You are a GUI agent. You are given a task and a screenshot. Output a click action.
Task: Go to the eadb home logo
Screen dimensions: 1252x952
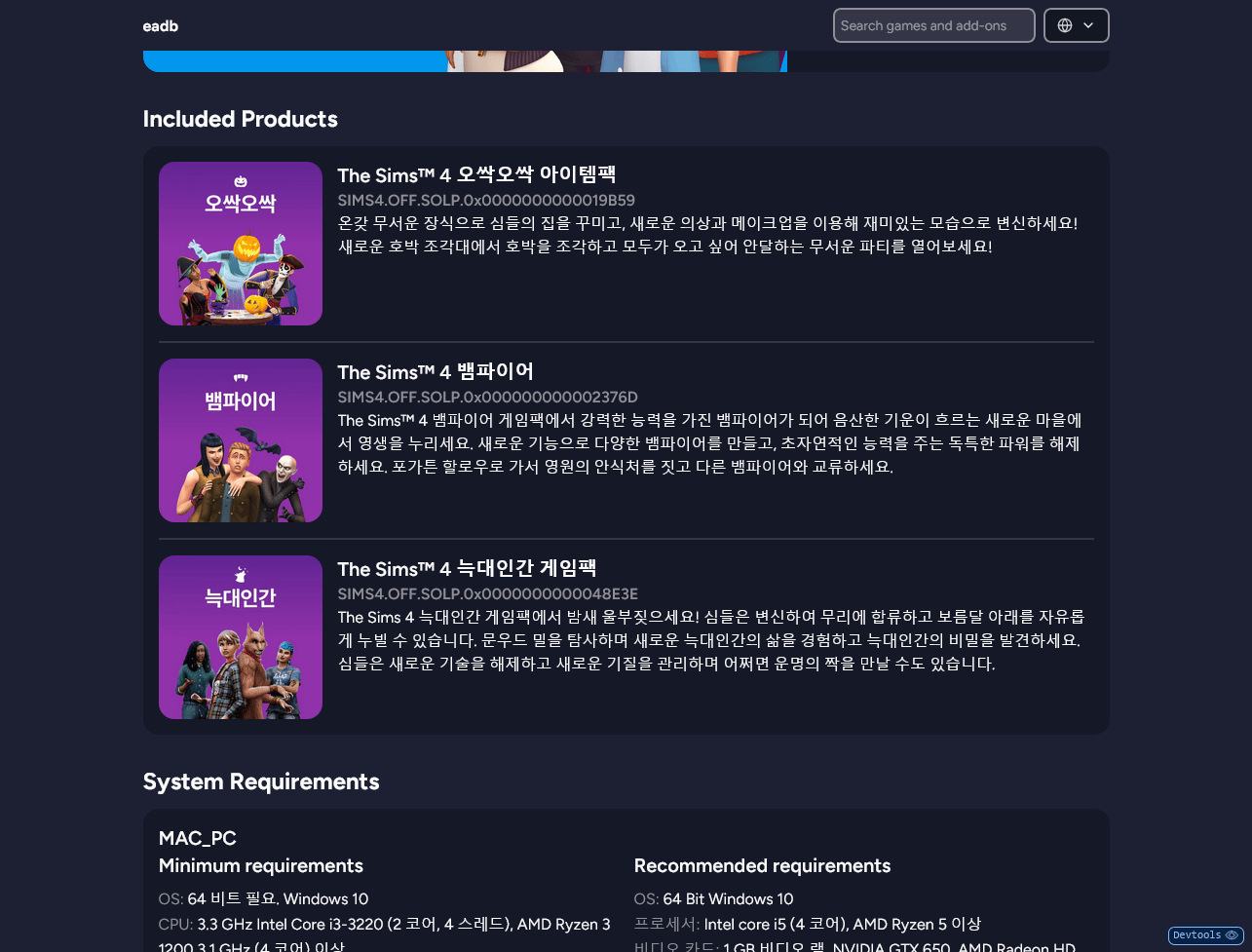160,26
